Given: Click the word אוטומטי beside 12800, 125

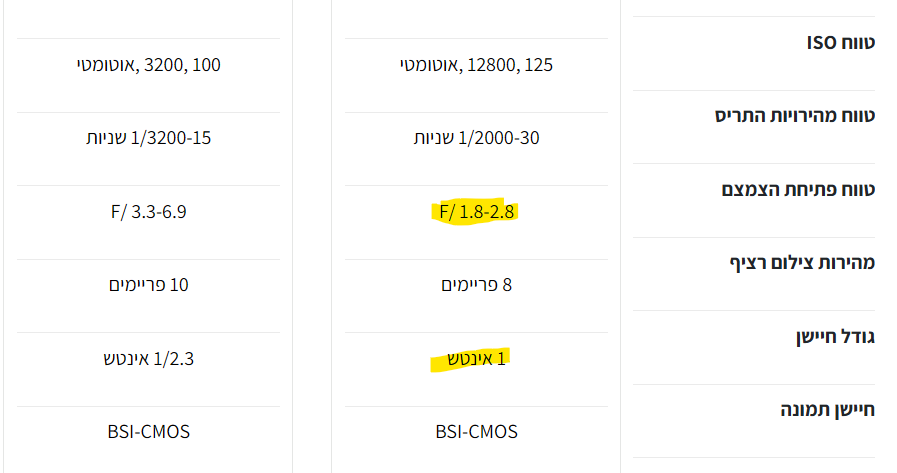Looking at the screenshot, I should pos(428,65).
